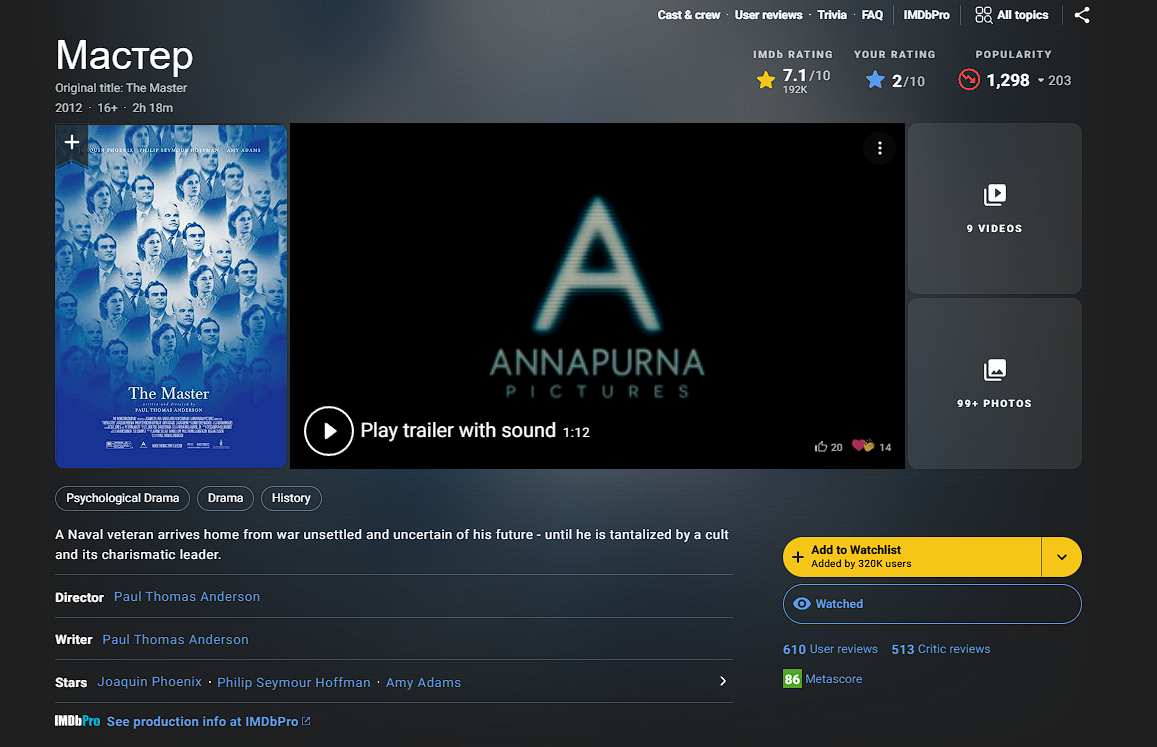
Task: Open the trailer three-dot options menu
Action: click(x=880, y=148)
